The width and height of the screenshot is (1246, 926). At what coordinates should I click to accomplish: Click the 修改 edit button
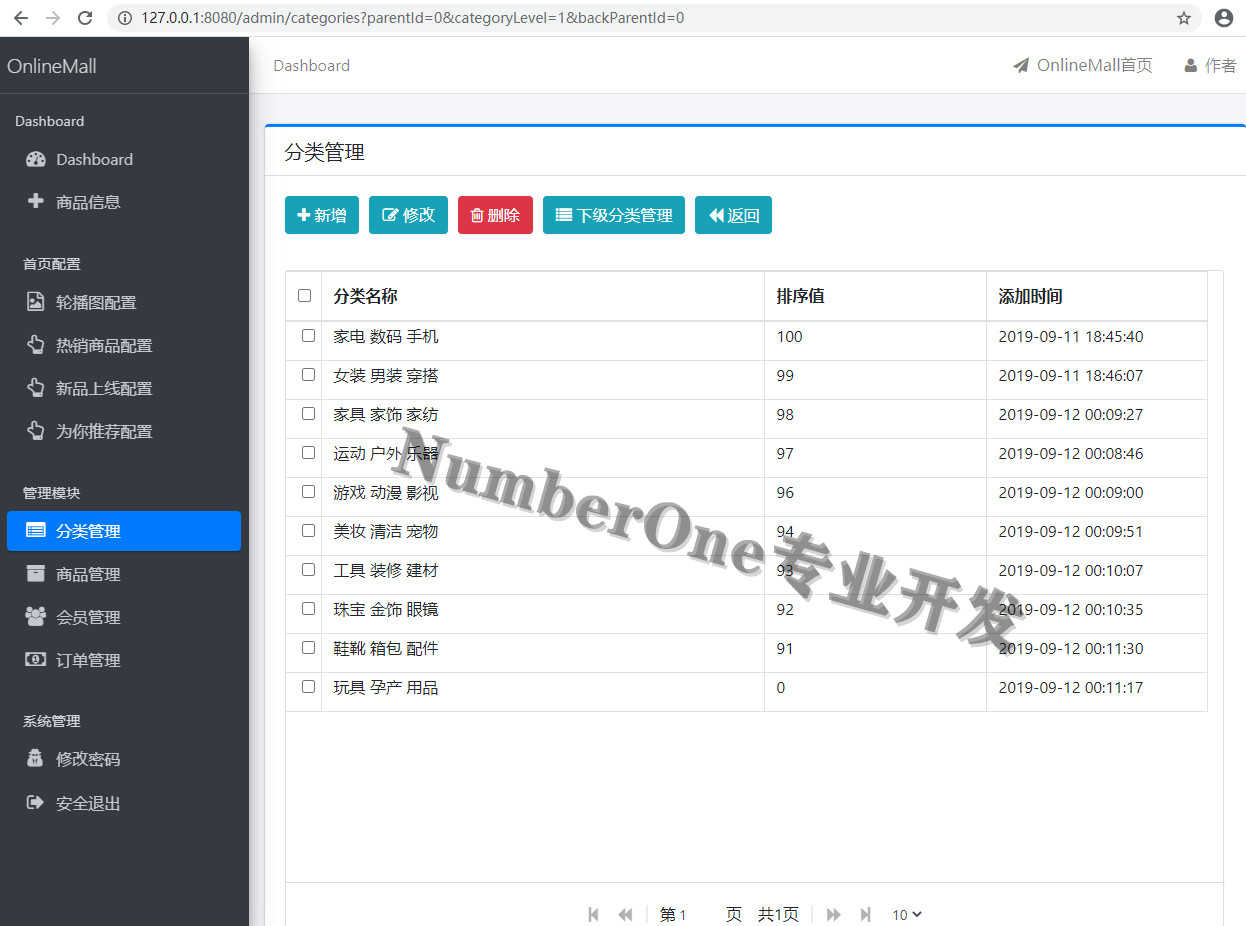point(408,215)
